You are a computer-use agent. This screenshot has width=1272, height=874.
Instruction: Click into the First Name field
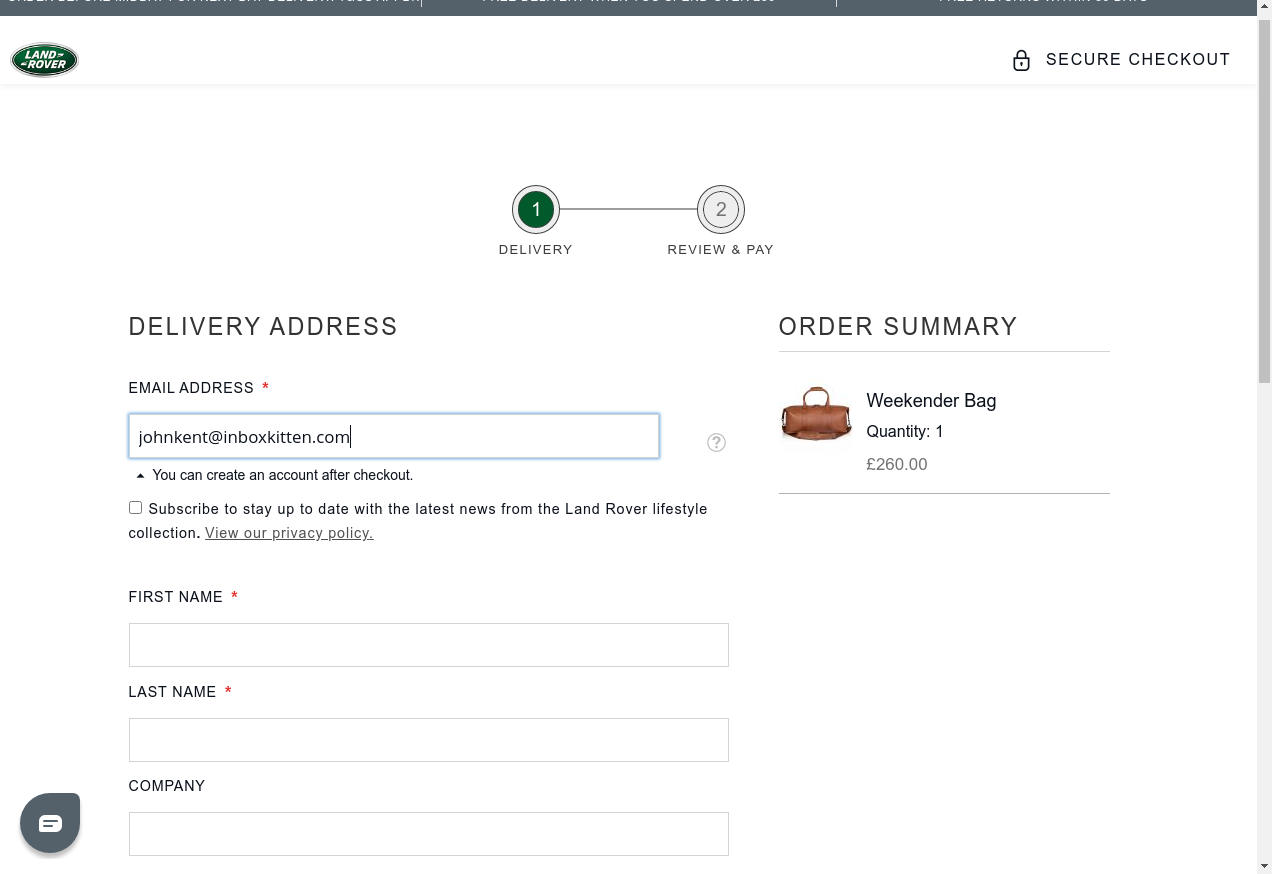click(x=428, y=645)
